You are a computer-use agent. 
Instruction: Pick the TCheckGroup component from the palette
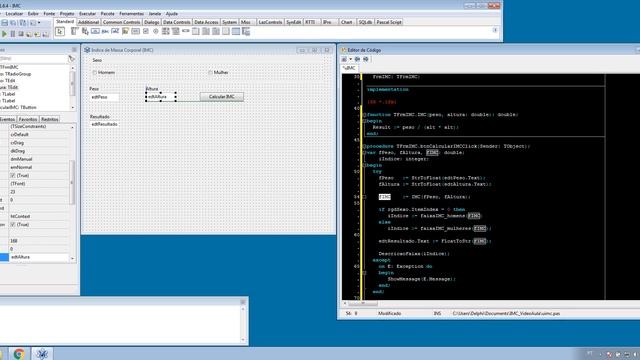tap(216, 31)
